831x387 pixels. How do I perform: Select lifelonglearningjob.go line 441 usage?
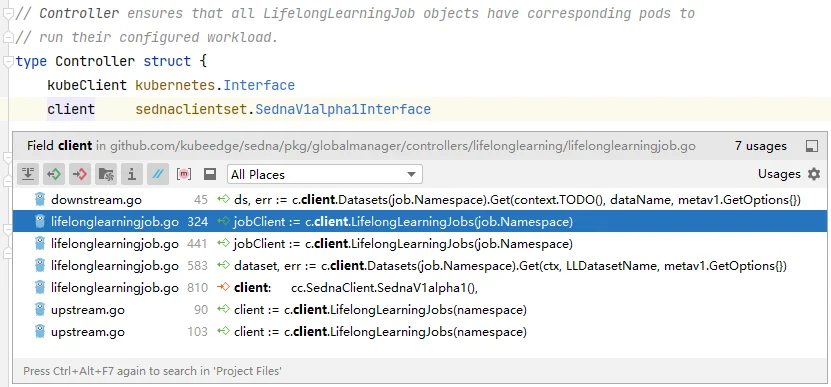420,244
